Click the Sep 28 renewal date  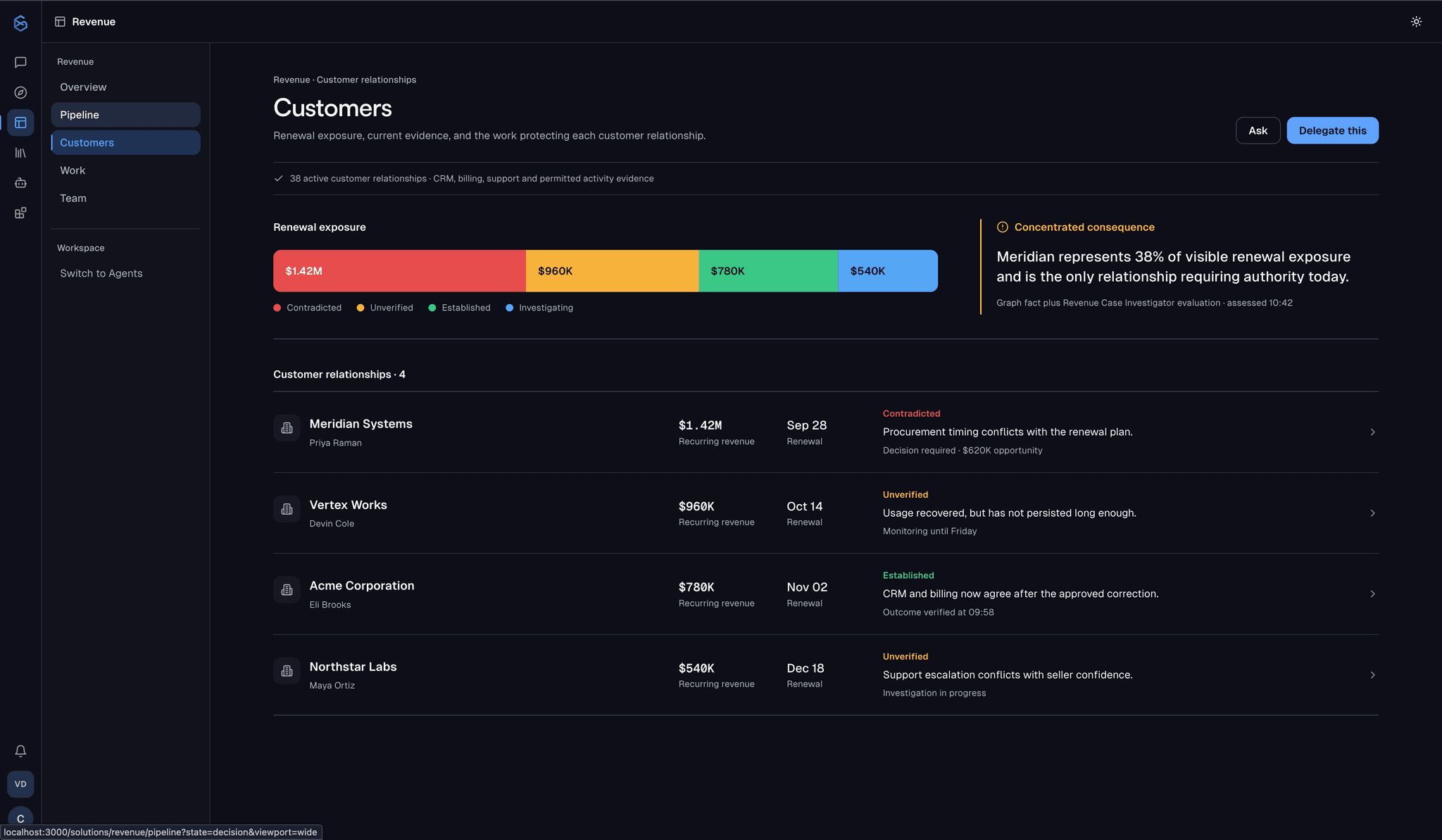click(806, 425)
